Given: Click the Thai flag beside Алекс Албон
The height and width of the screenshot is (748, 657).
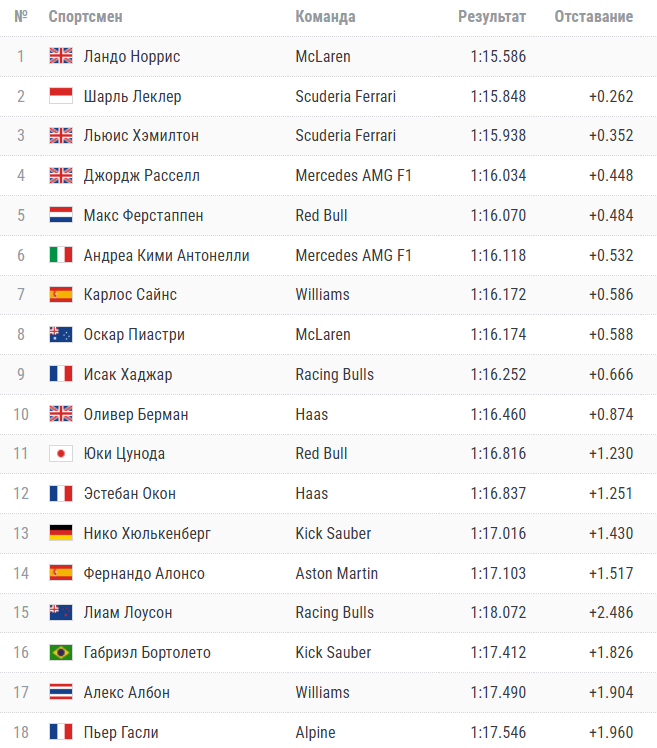Looking at the screenshot, I should coord(61,693).
